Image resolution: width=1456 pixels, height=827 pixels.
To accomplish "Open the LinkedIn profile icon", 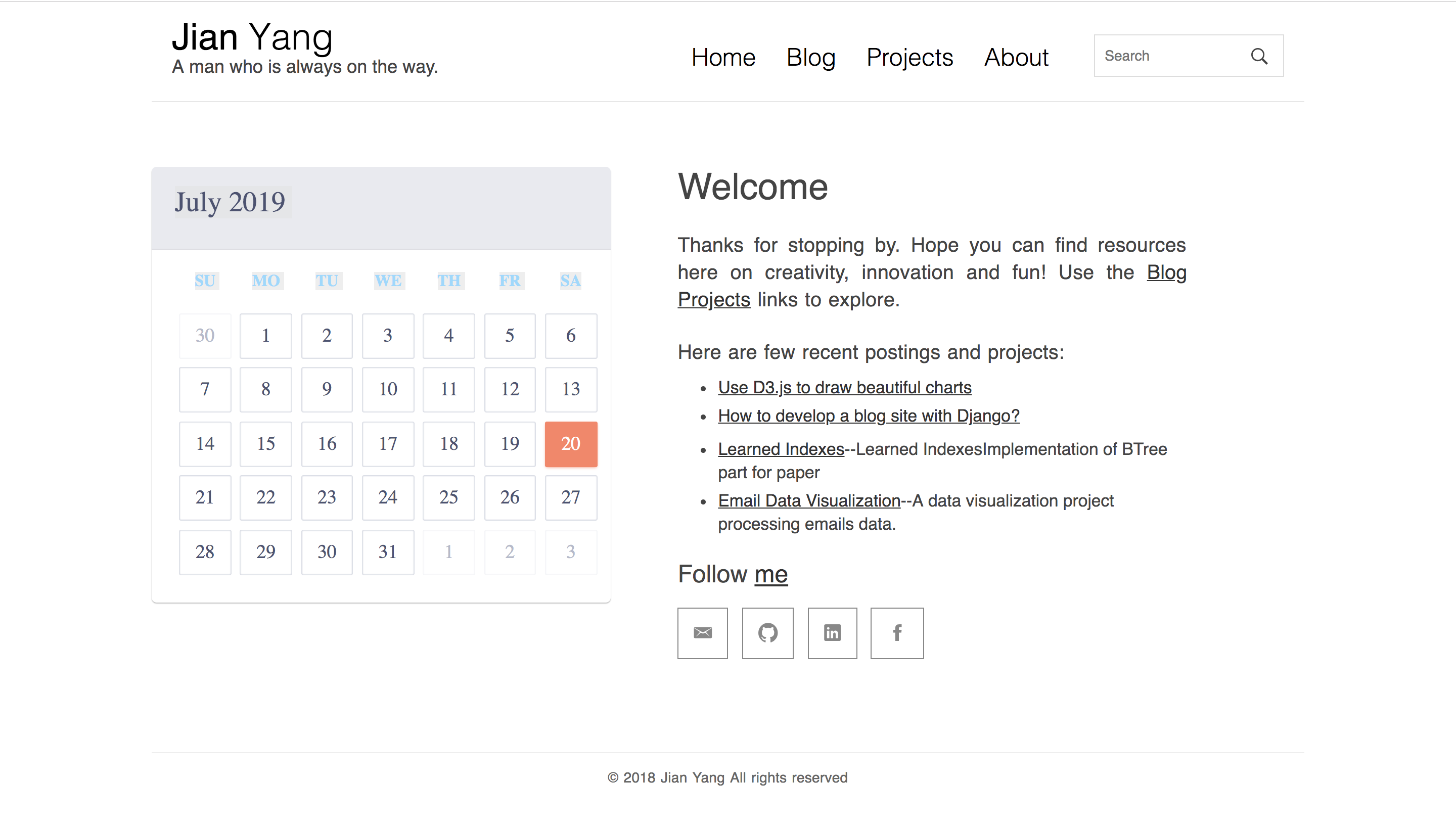I will tap(832, 633).
